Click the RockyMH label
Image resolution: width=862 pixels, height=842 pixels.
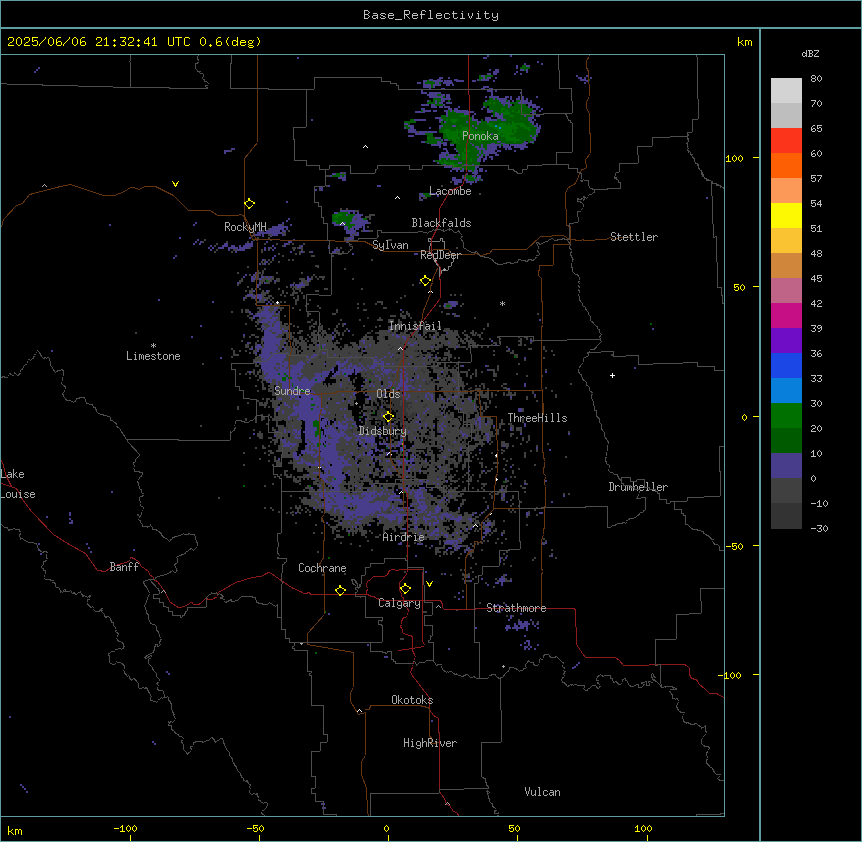coord(245,226)
